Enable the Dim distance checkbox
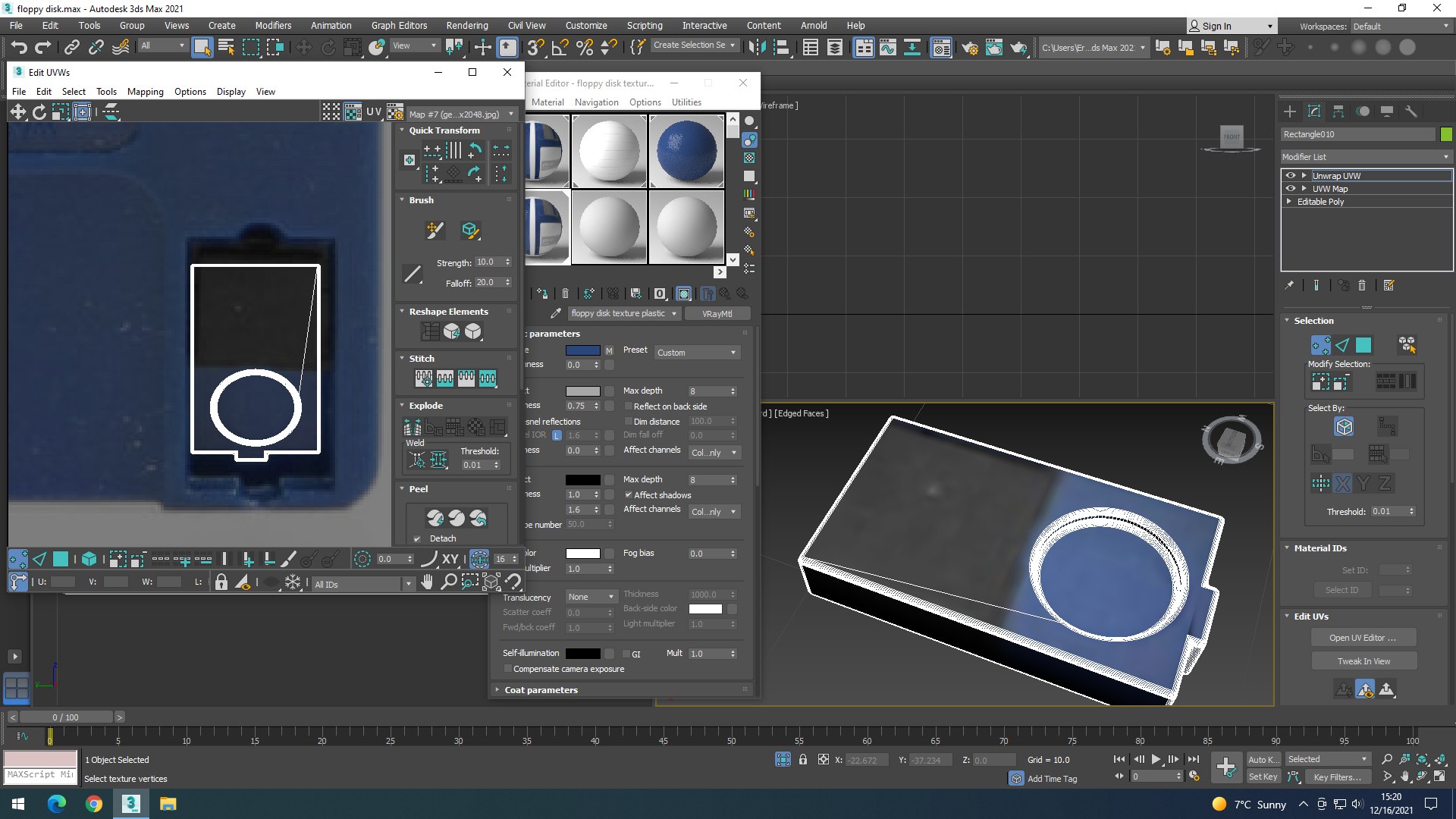The height and width of the screenshot is (819, 1456). click(x=628, y=422)
